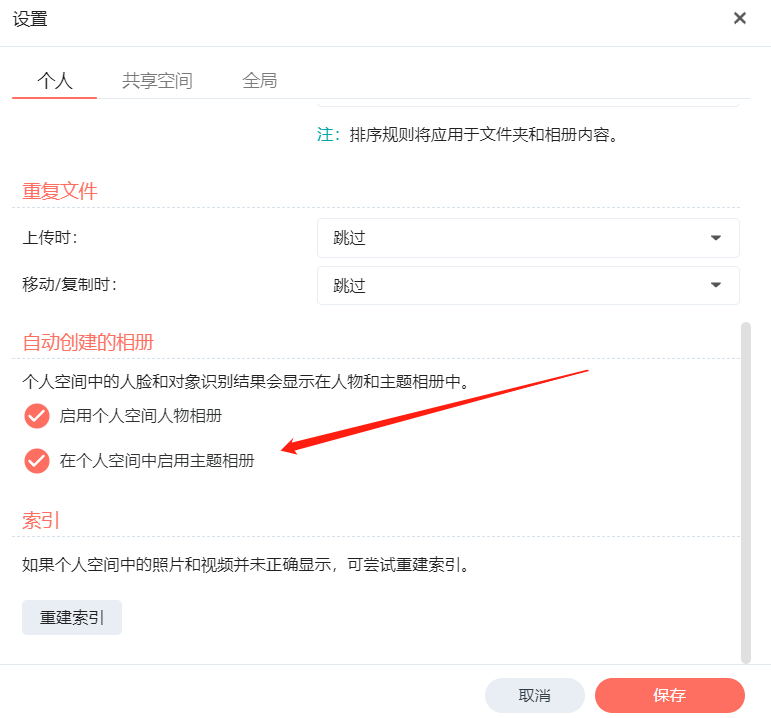The height and width of the screenshot is (718, 771).
Task: Open the 共享空间 tab
Action: 157,80
